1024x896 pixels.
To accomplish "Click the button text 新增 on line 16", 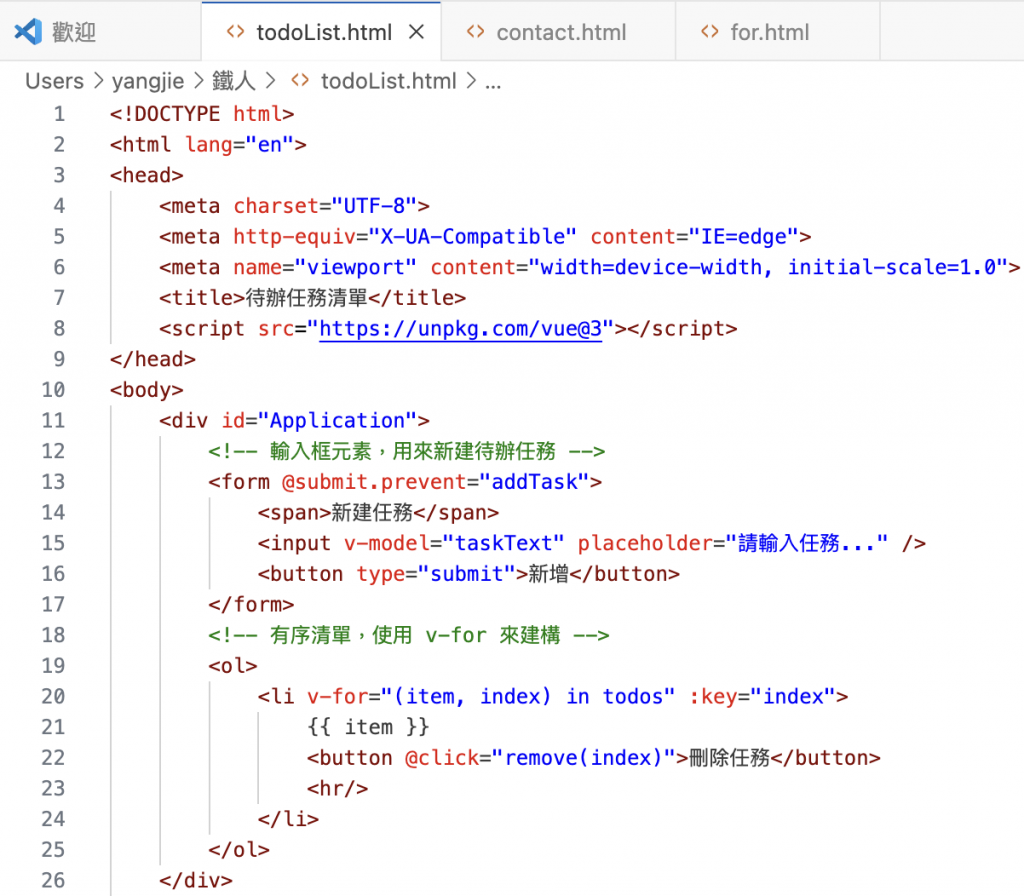I will tap(549, 574).
